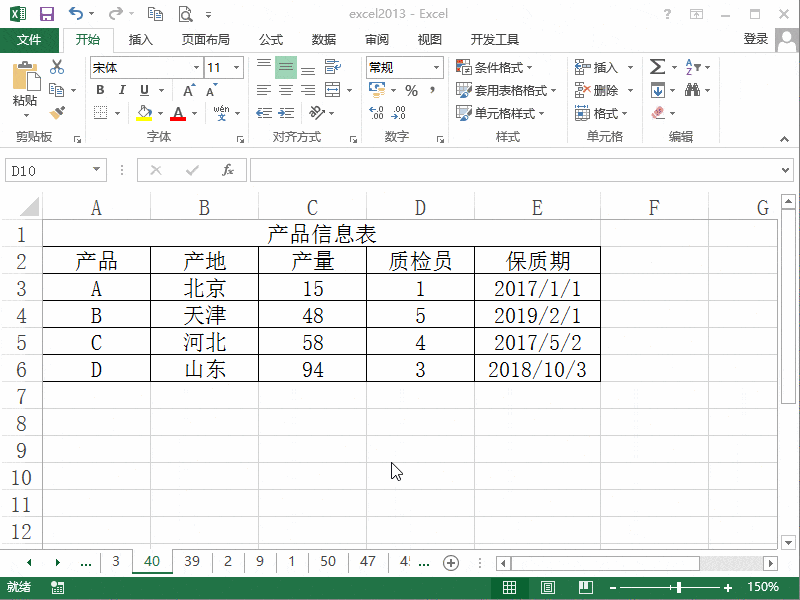This screenshot has height=600, width=800.
Task: Click the 登录 sign-in link
Action: [755, 40]
